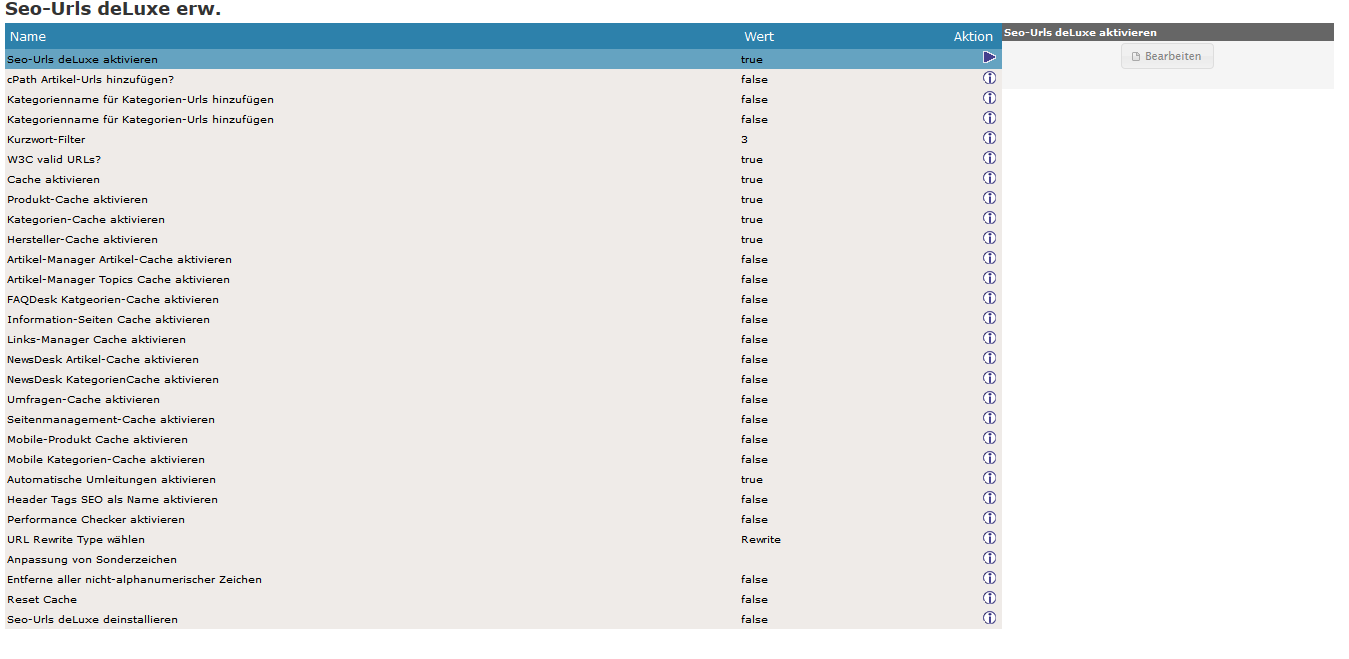The image size is (1349, 659).
Task: Select the 'Reset Cache' row name
Action: coord(42,600)
